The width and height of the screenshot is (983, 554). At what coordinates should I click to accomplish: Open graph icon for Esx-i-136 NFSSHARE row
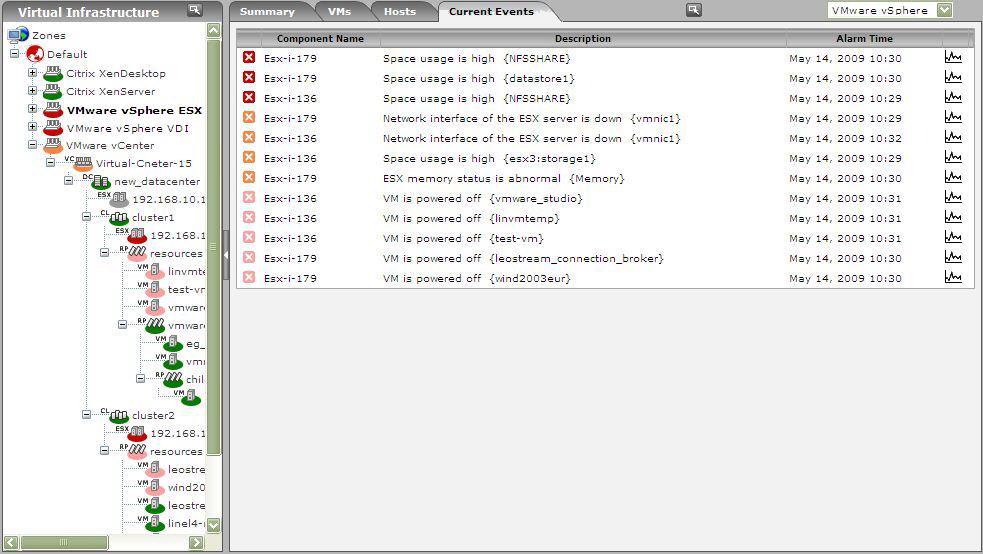point(953,98)
